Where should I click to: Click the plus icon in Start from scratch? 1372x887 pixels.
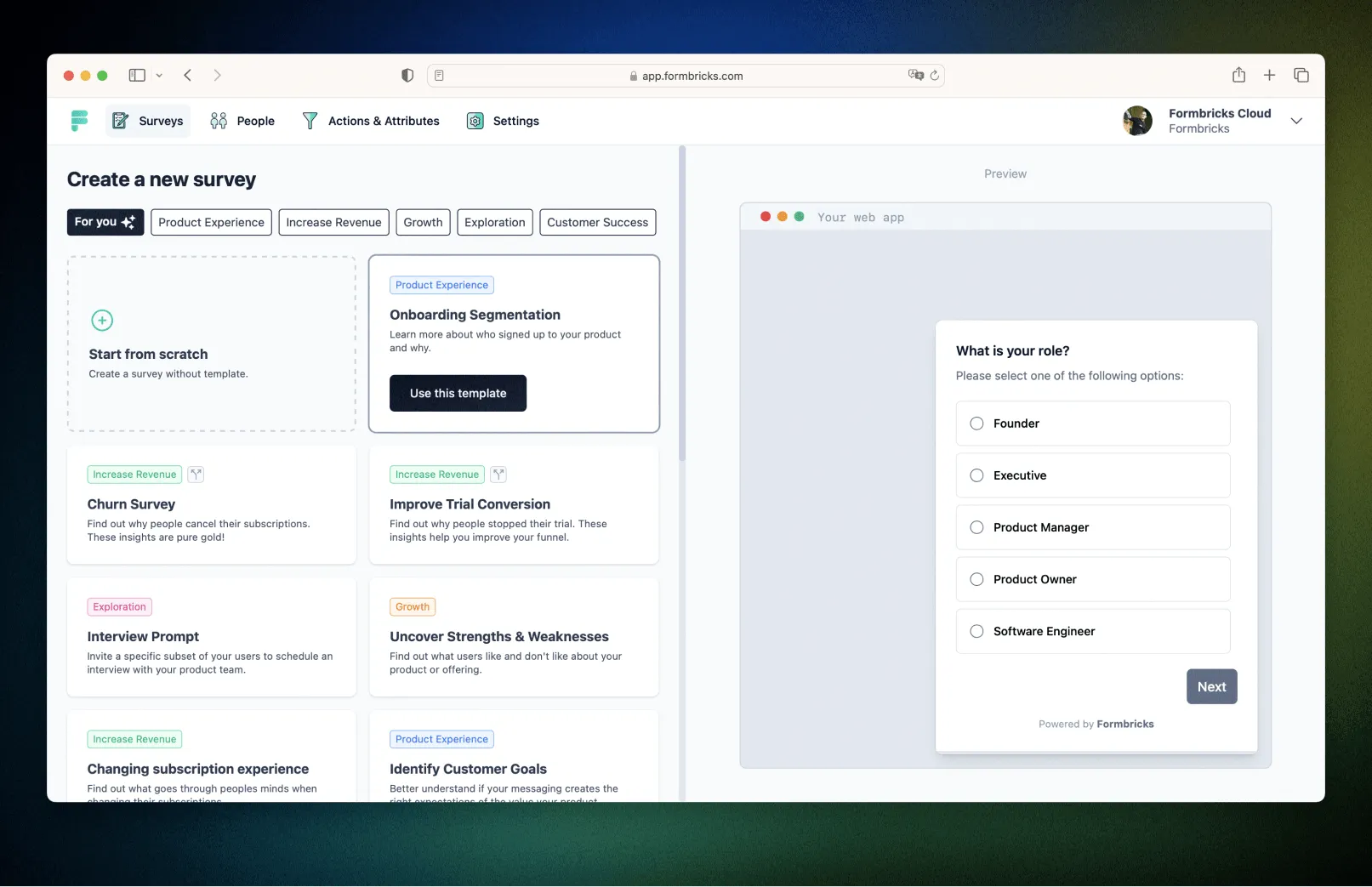[102, 321]
